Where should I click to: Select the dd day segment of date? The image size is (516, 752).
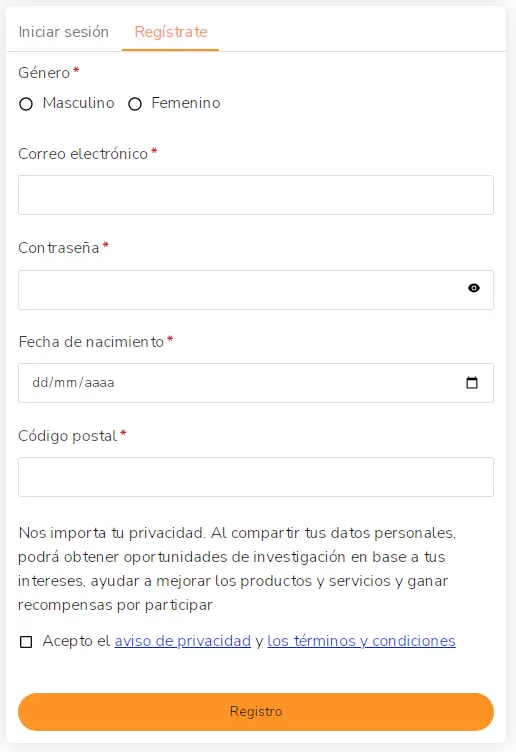[39, 382]
